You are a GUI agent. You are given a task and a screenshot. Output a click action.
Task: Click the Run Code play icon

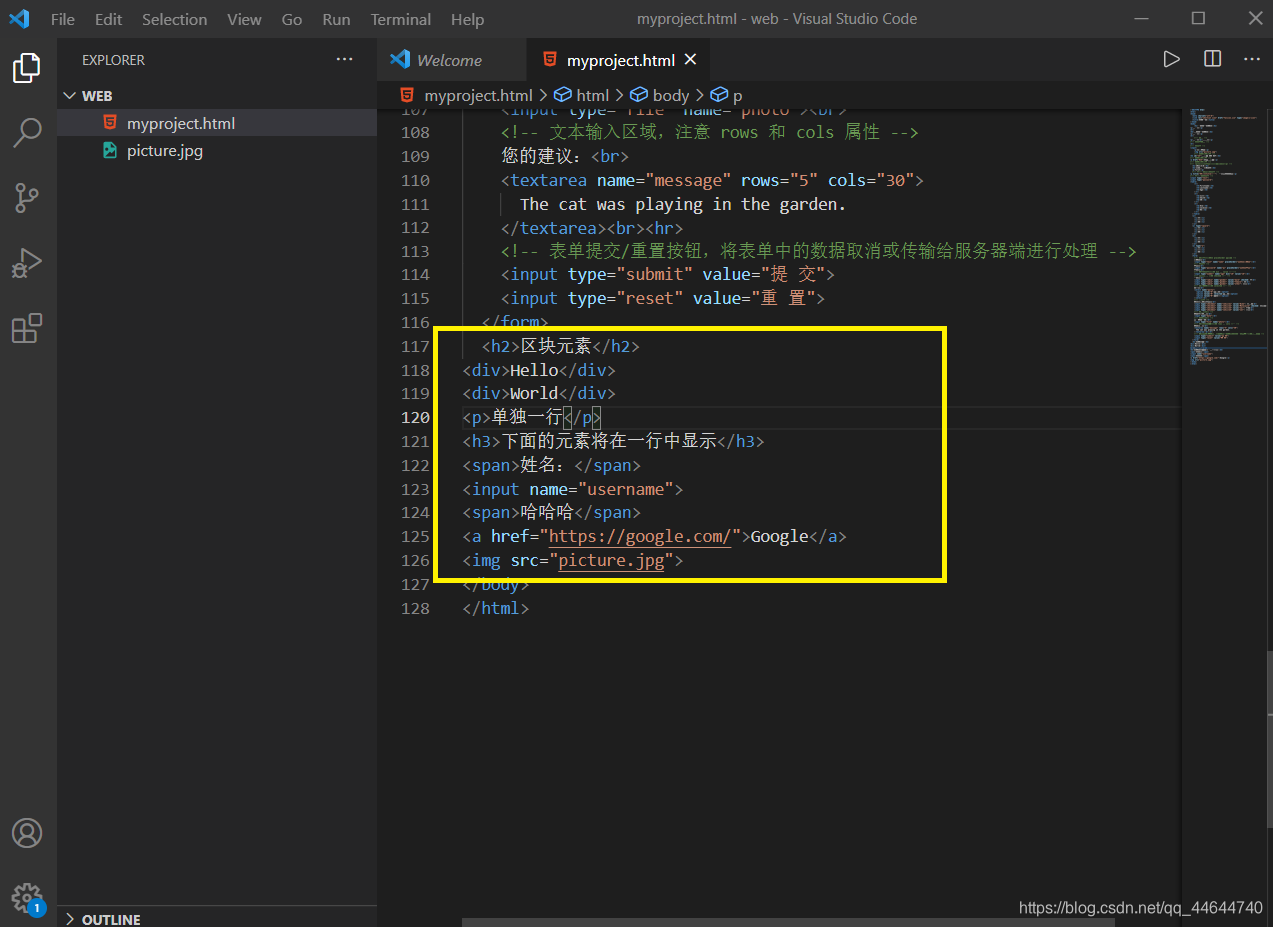(1171, 59)
